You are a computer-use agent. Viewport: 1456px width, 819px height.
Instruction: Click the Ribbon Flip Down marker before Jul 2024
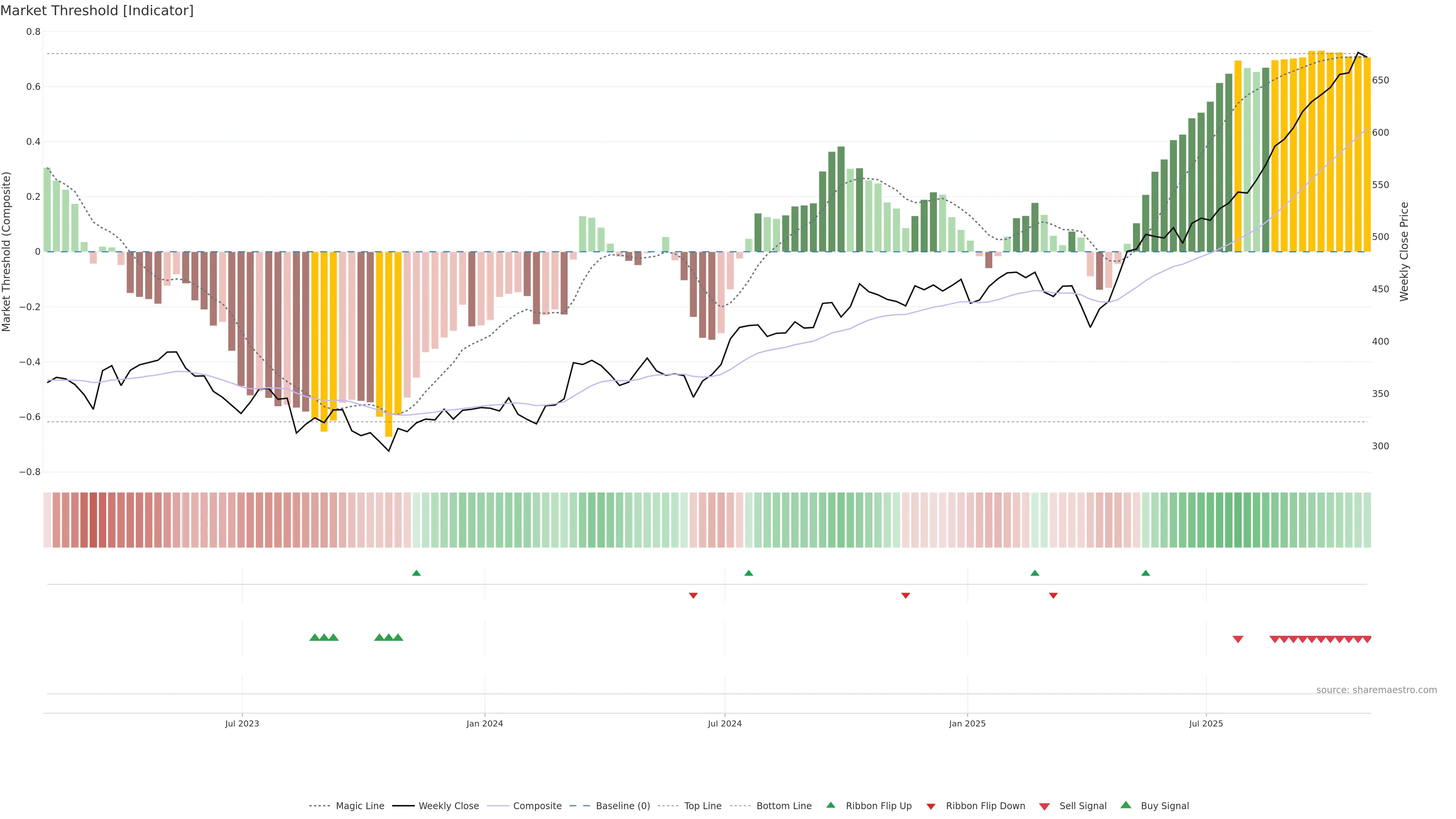[693, 595]
